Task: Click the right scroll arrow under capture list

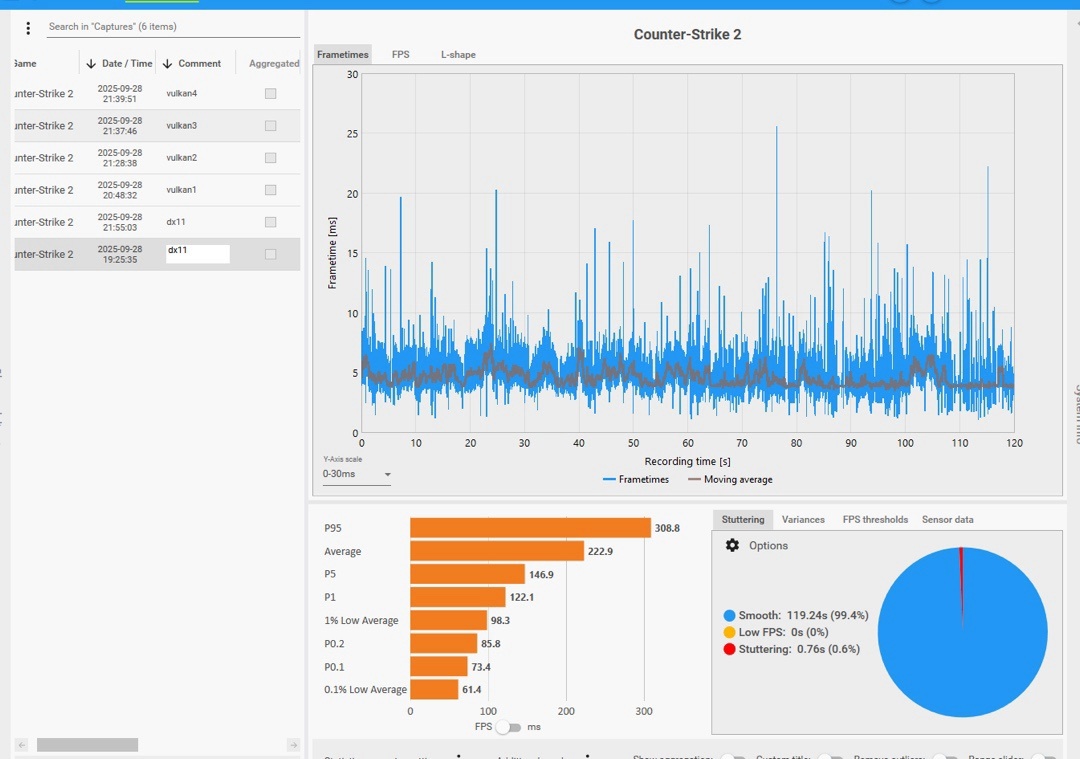Action: (293, 745)
